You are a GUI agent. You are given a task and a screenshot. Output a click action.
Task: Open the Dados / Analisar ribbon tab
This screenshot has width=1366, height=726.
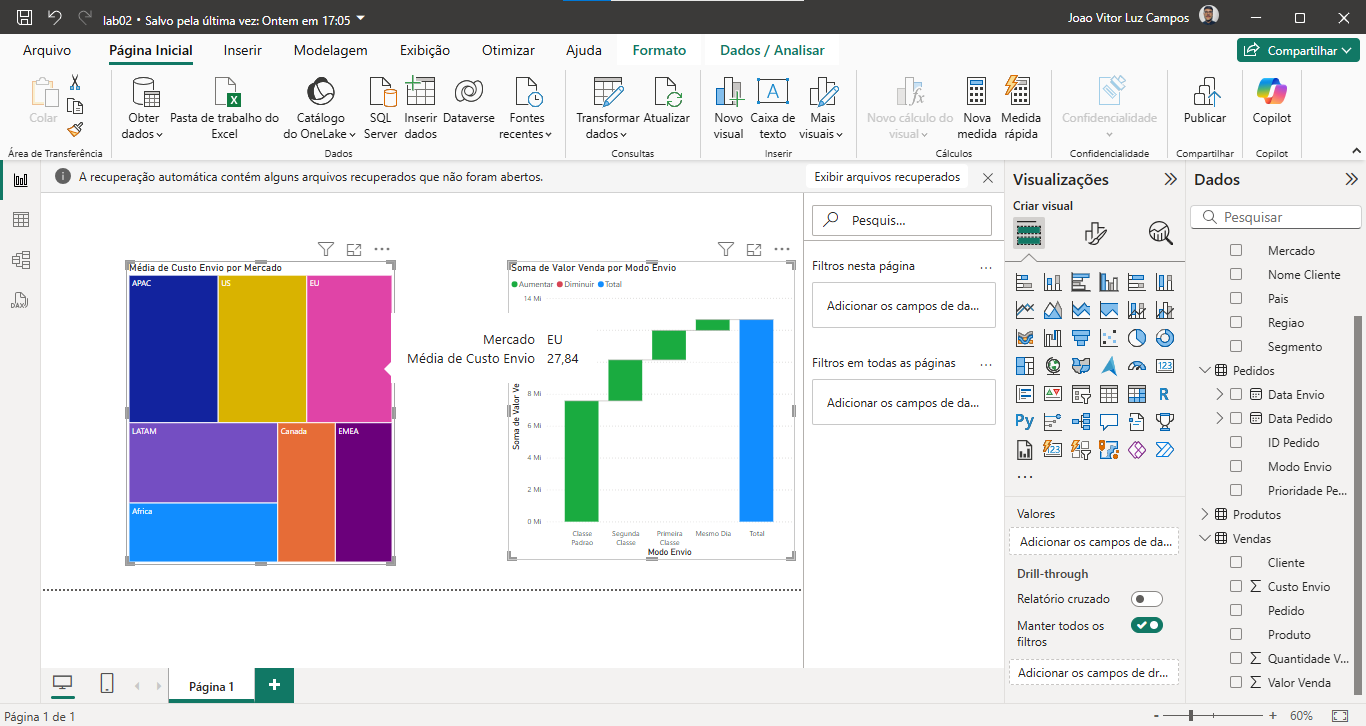click(772, 50)
